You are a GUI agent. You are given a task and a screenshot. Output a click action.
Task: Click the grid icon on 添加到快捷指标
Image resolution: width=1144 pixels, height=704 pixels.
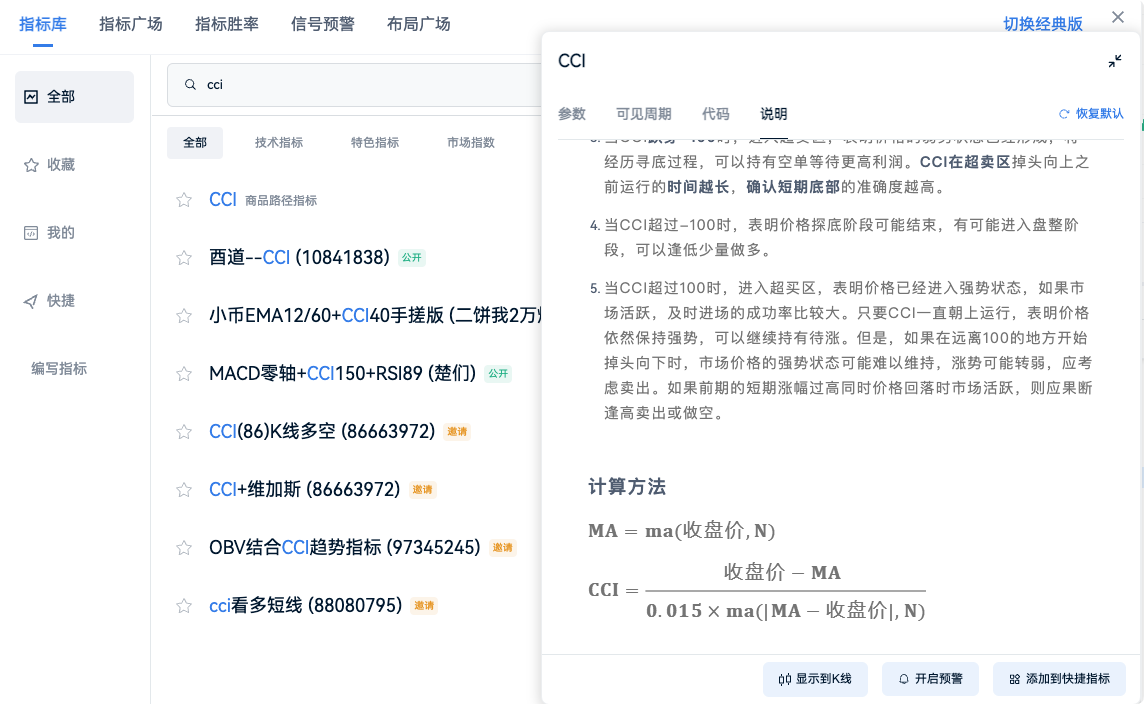[x=1015, y=679]
